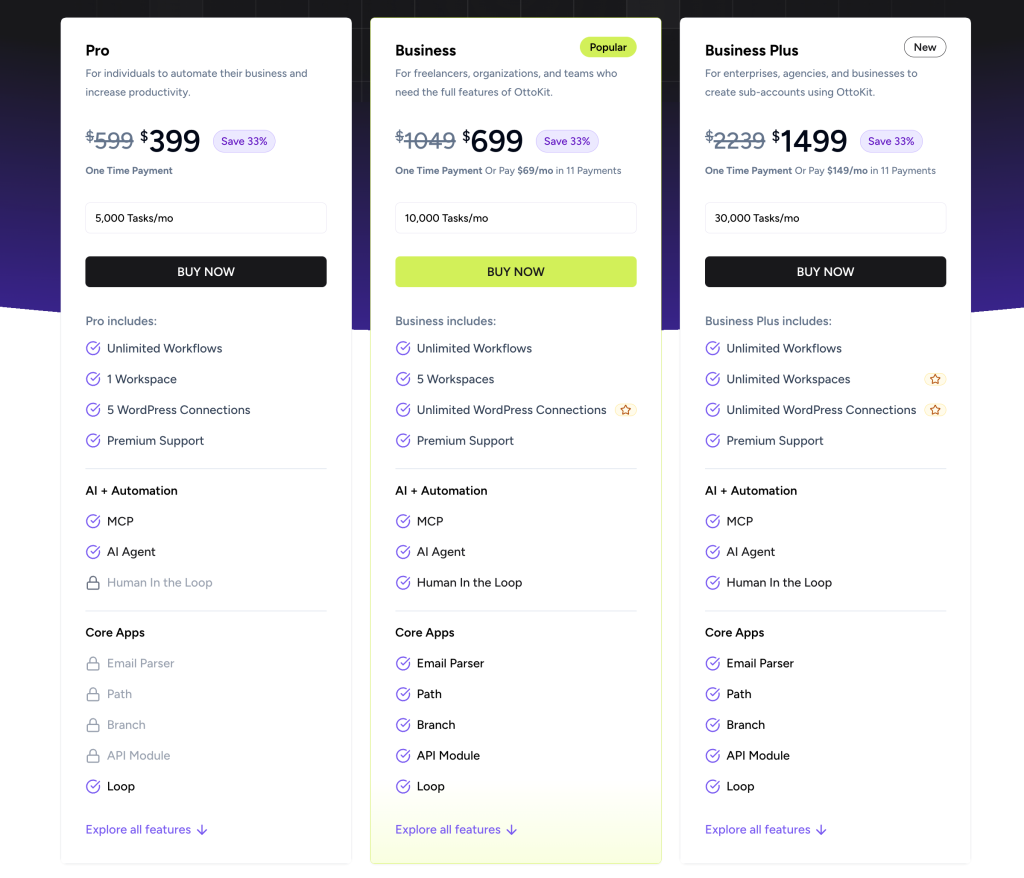Expand Explore all features under Pro plan
This screenshot has width=1024, height=878.
click(146, 829)
